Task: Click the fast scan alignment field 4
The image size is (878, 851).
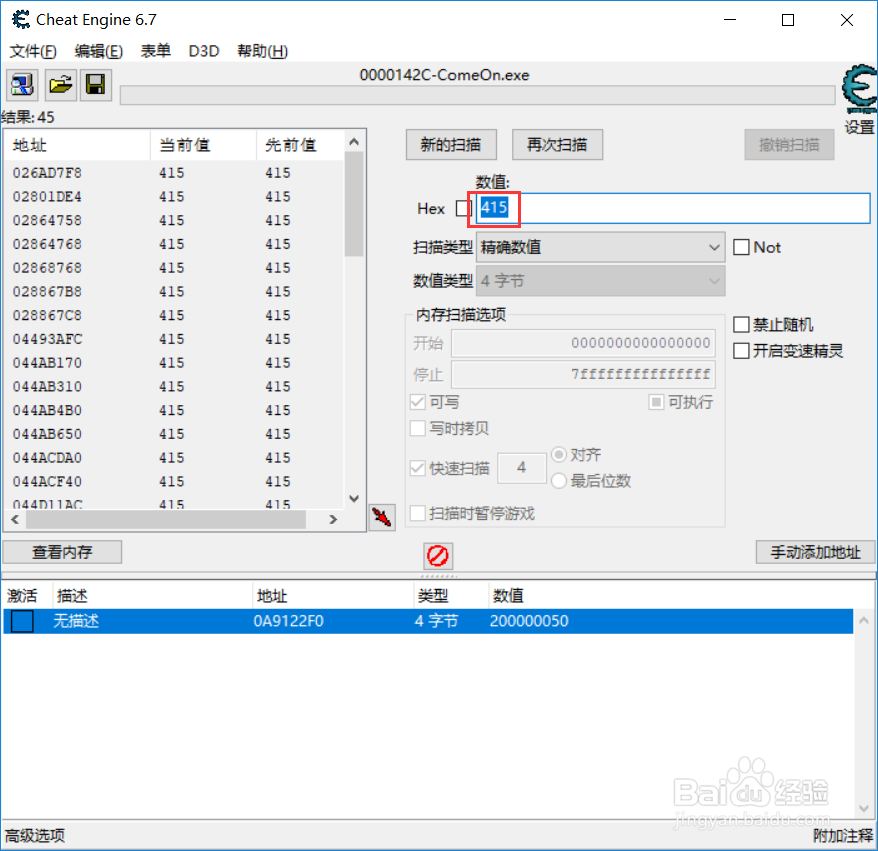Action: point(522,467)
